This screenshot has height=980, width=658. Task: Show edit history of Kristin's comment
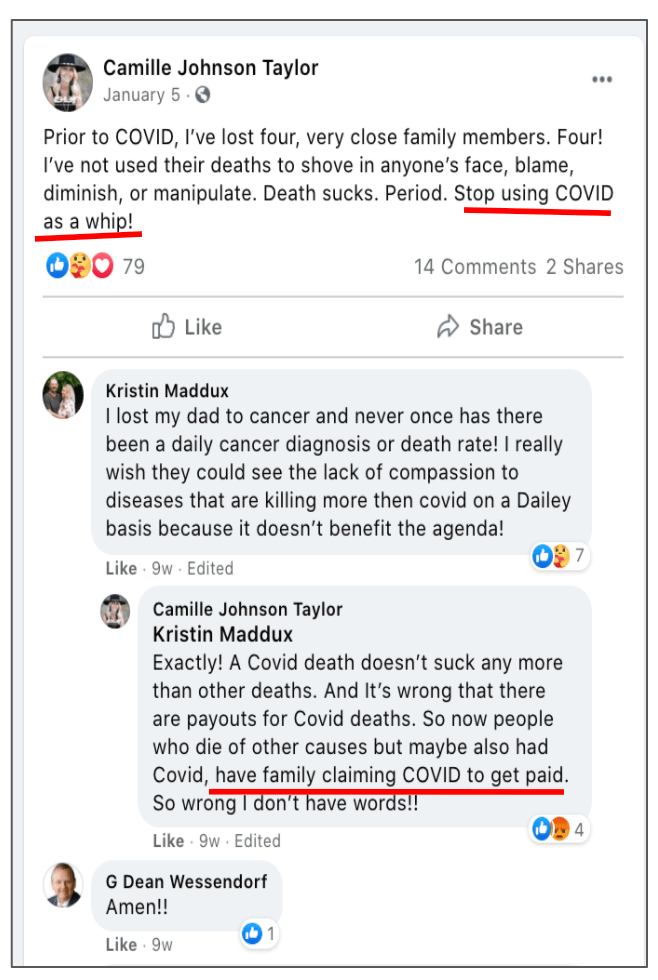click(x=210, y=568)
